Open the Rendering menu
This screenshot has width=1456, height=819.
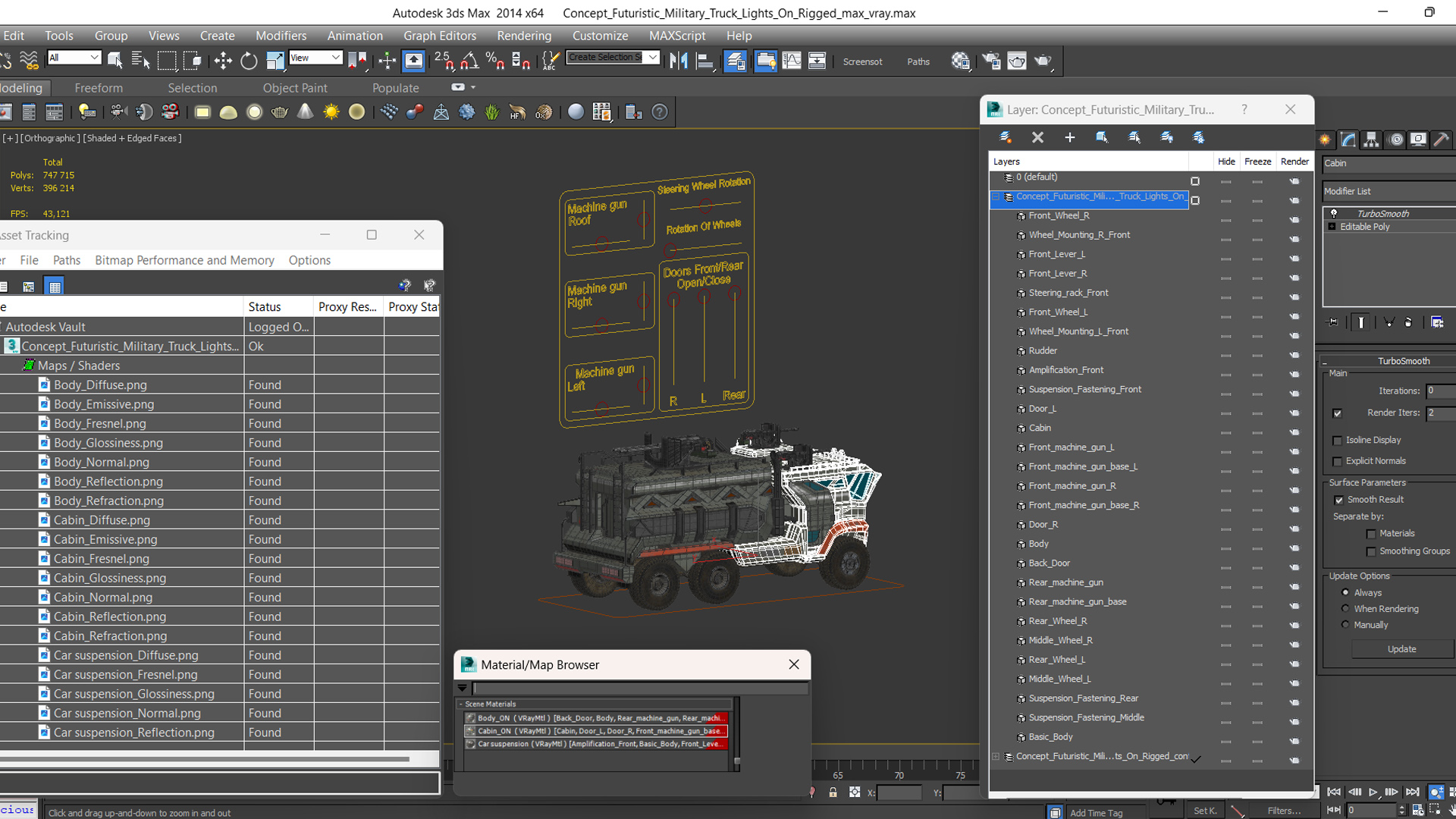pyautogui.click(x=524, y=36)
